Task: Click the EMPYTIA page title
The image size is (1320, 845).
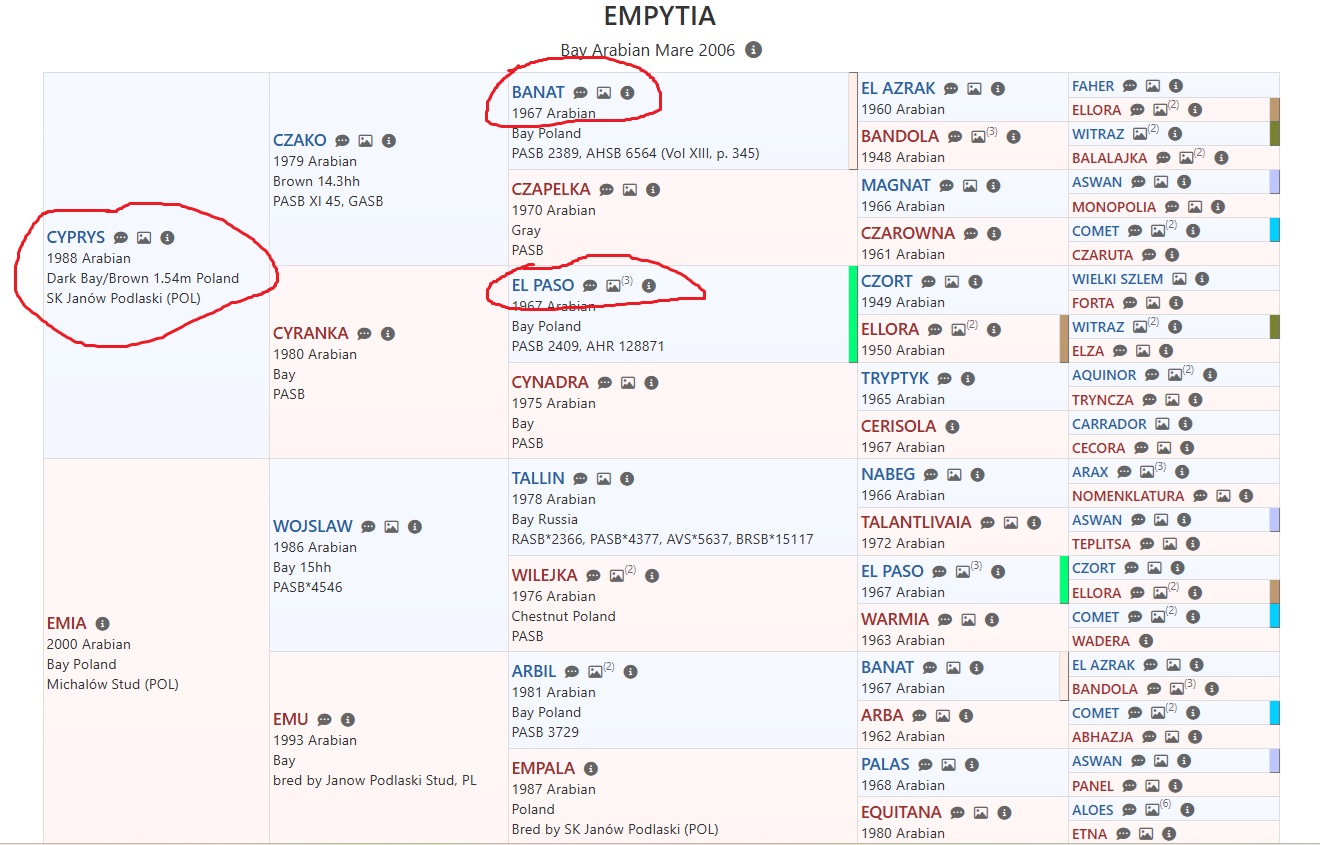Action: [660, 17]
